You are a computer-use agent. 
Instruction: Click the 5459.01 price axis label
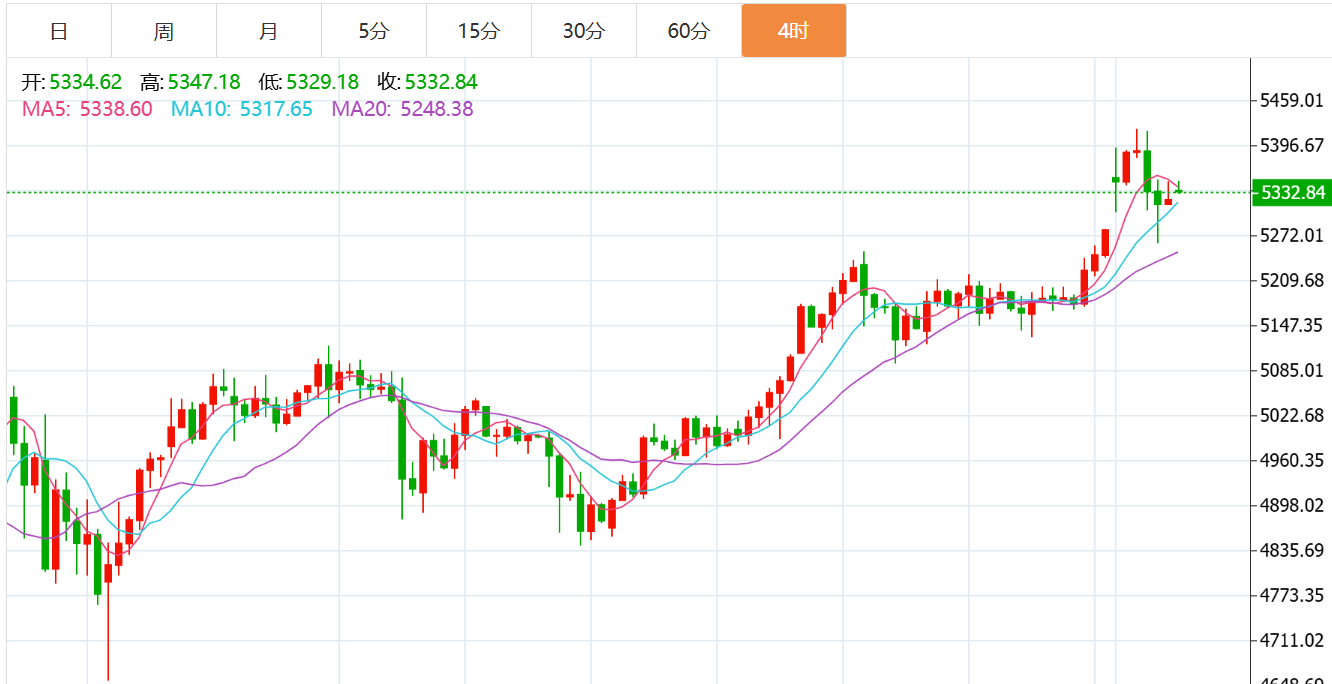tap(1292, 101)
